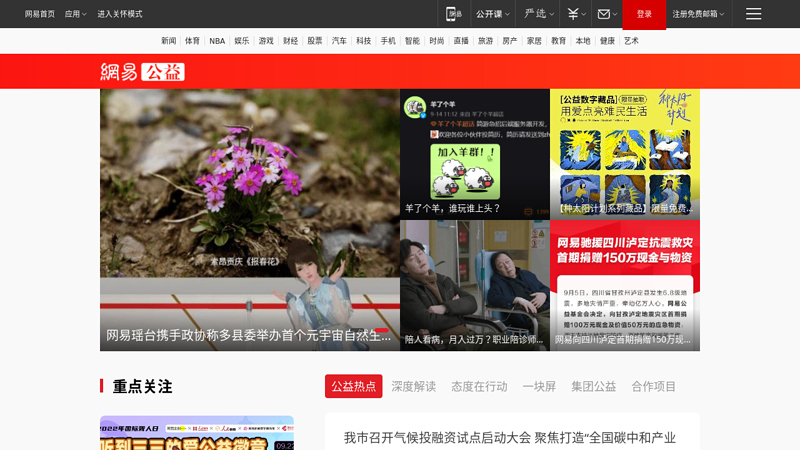800x450 pixels.
Task: Click the comment count icon on sheep card
Action: 529,211
